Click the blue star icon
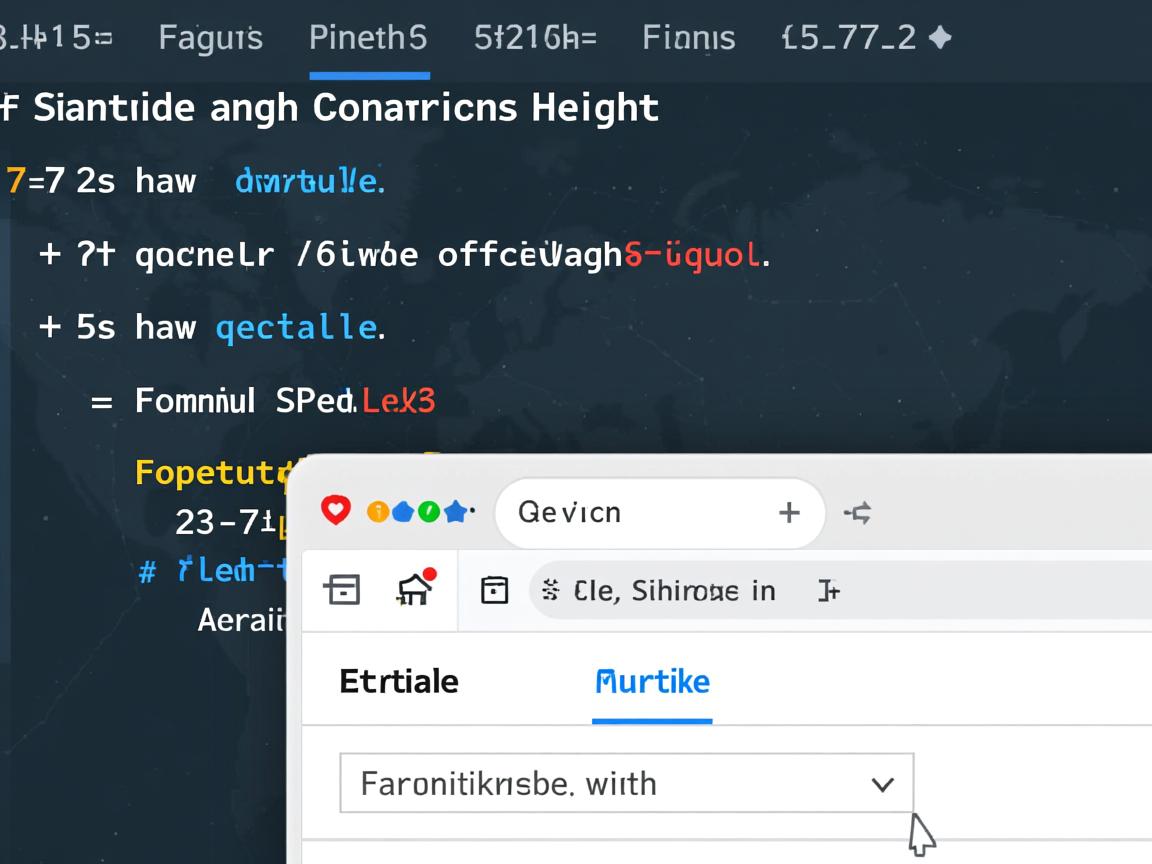Viewport: 1152px width, 864px height. tap(456, 512)
